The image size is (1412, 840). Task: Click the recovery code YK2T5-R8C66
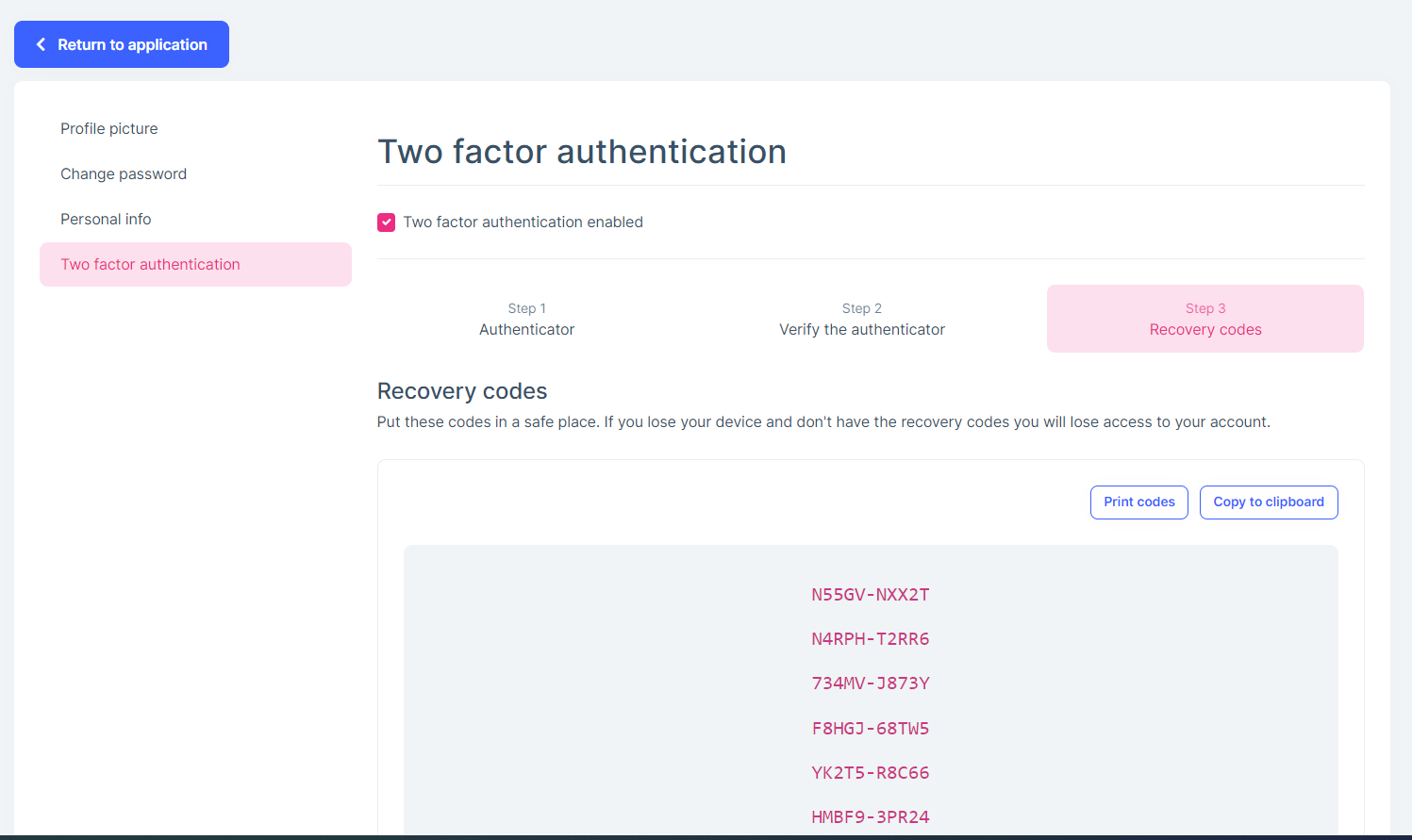tap(870, 773)
